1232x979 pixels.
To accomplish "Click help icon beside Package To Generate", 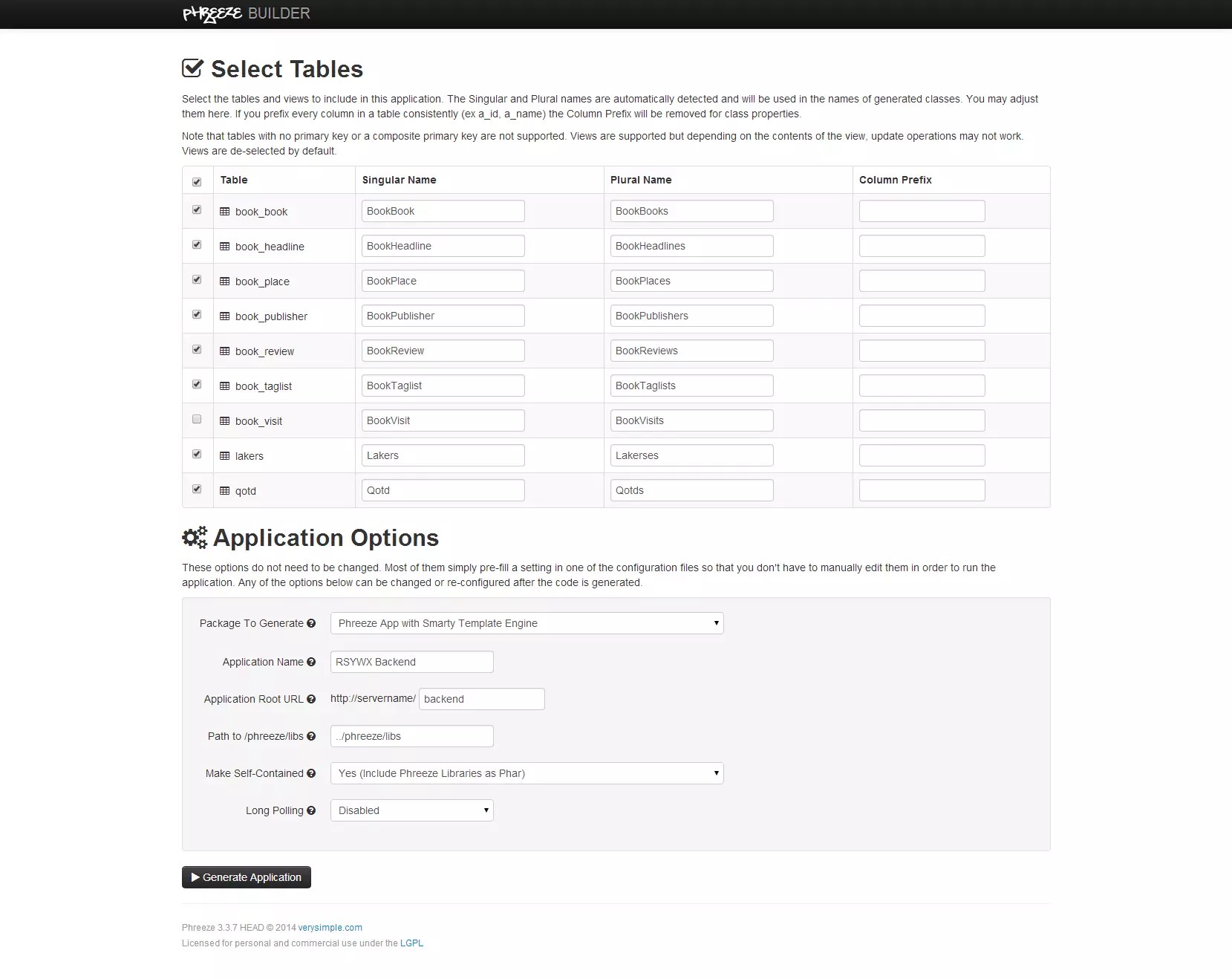I will click(311, 623).
